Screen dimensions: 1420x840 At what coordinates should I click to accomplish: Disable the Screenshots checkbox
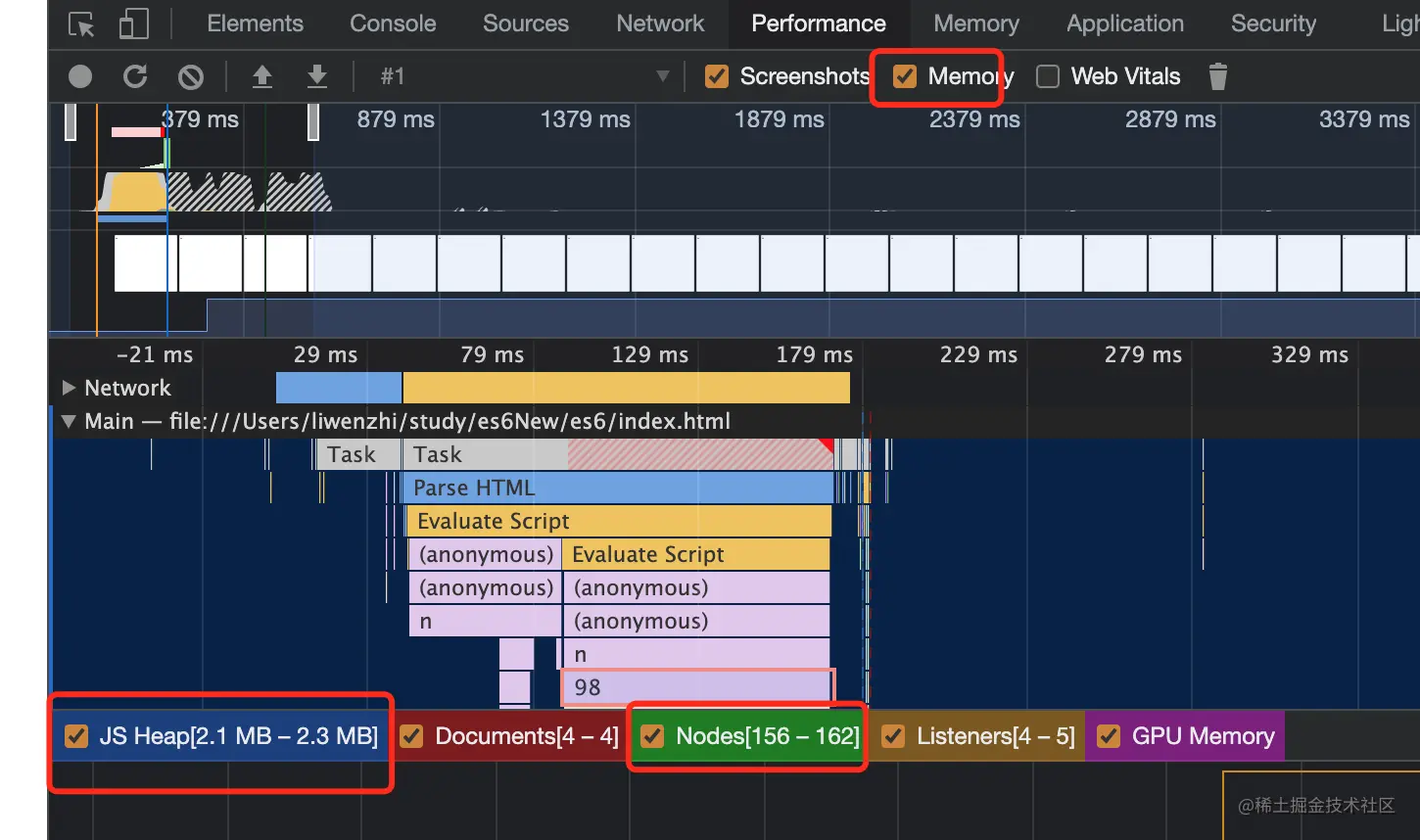click(x=717, y=76)
